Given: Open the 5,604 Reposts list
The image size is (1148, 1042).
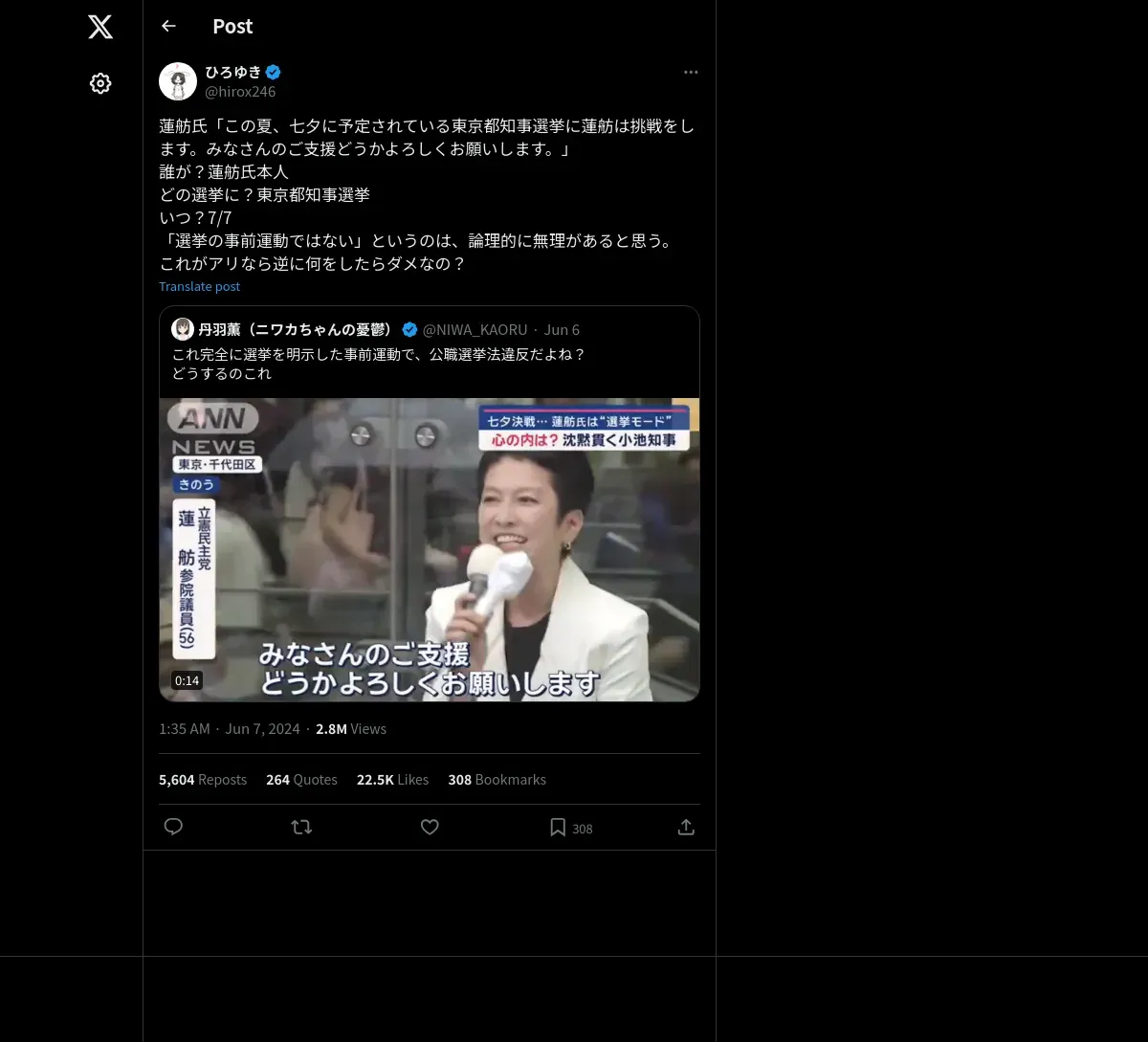Looking at the screenshot, I should point(203,780).
